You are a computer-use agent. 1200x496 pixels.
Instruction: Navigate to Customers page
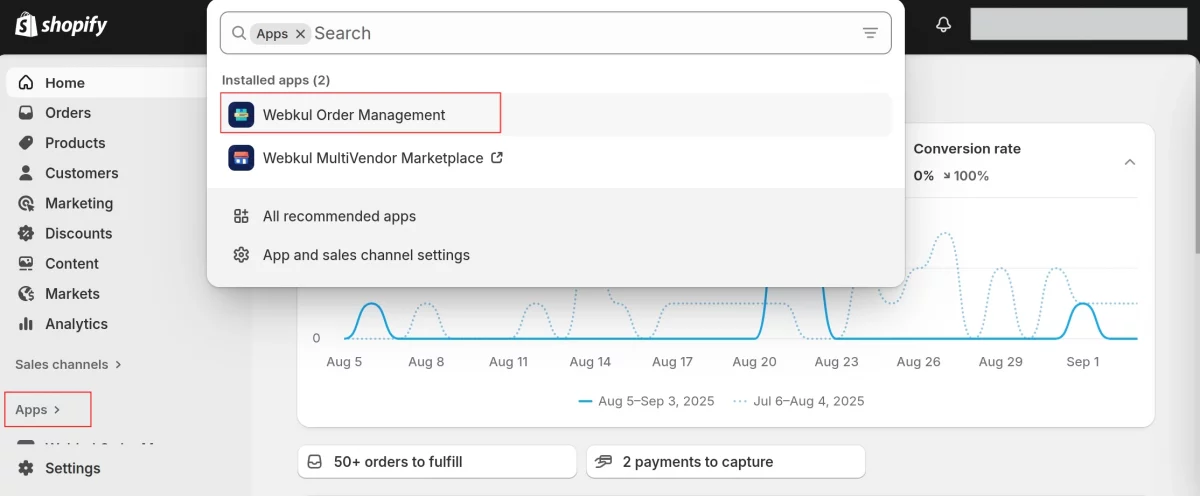point(81,173)
